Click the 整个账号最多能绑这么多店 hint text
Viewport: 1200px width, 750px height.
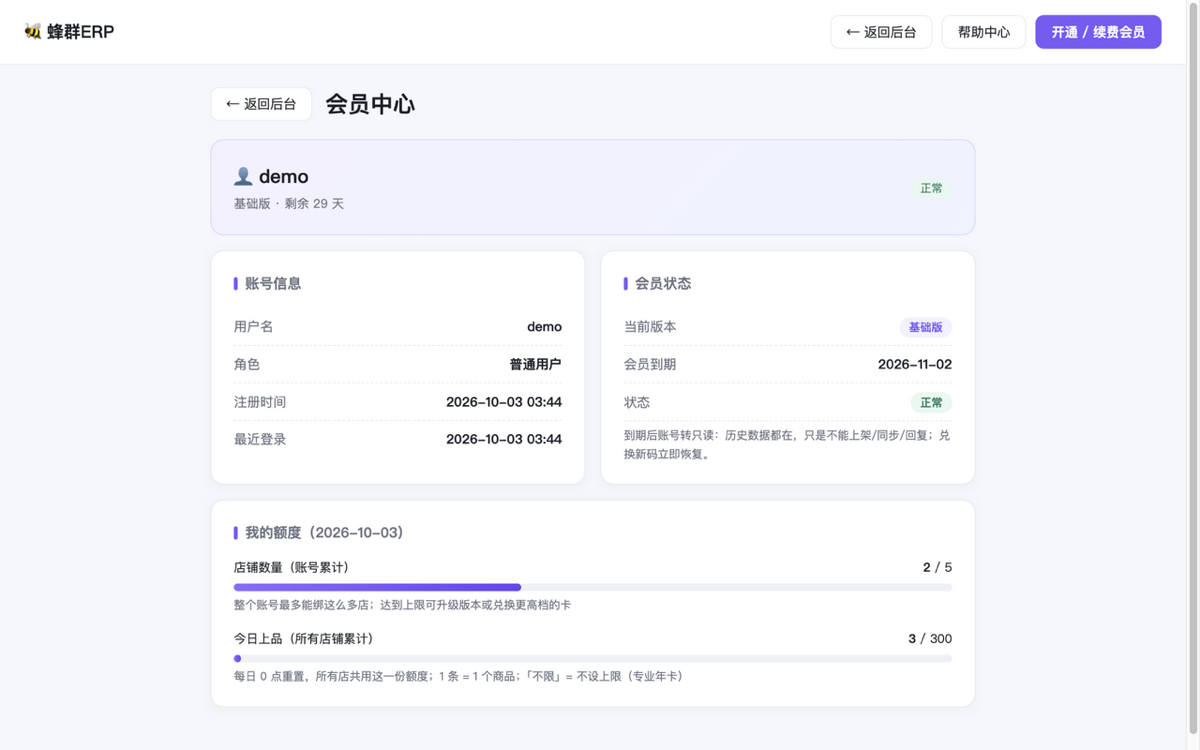coord(403,605)
